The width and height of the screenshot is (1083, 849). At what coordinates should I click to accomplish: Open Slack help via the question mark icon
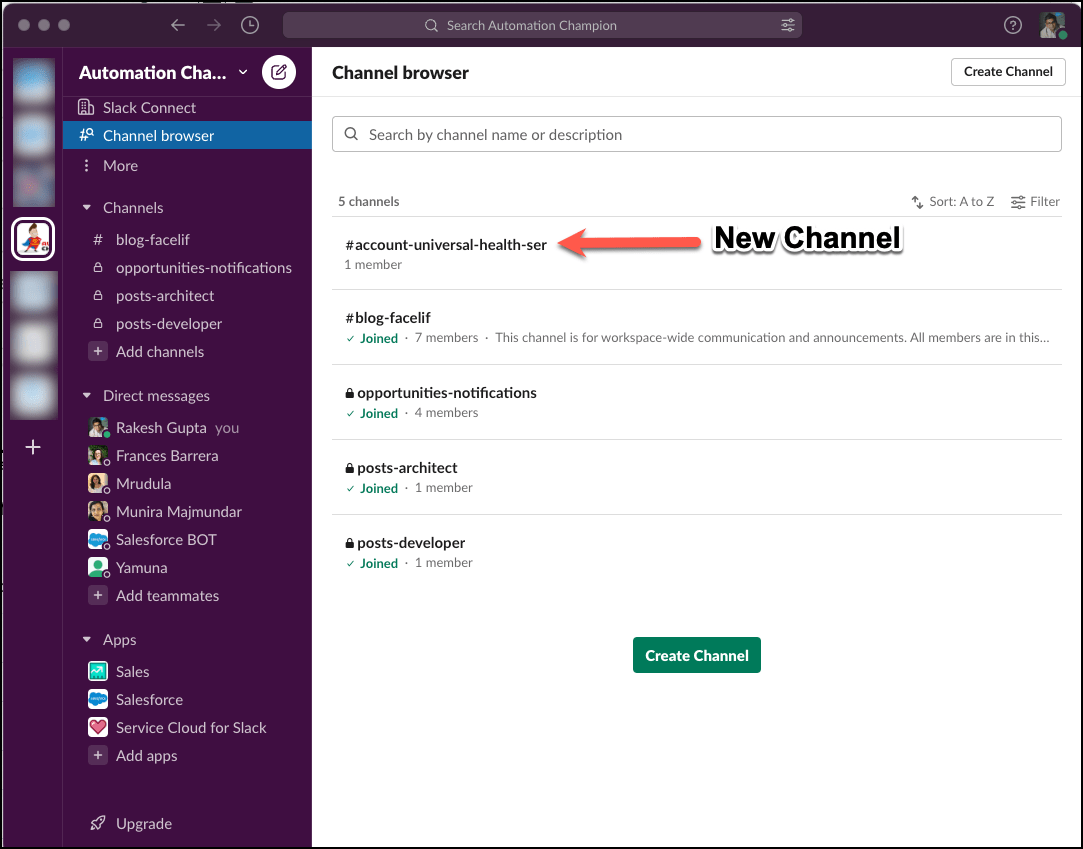tap(1013, 25)
